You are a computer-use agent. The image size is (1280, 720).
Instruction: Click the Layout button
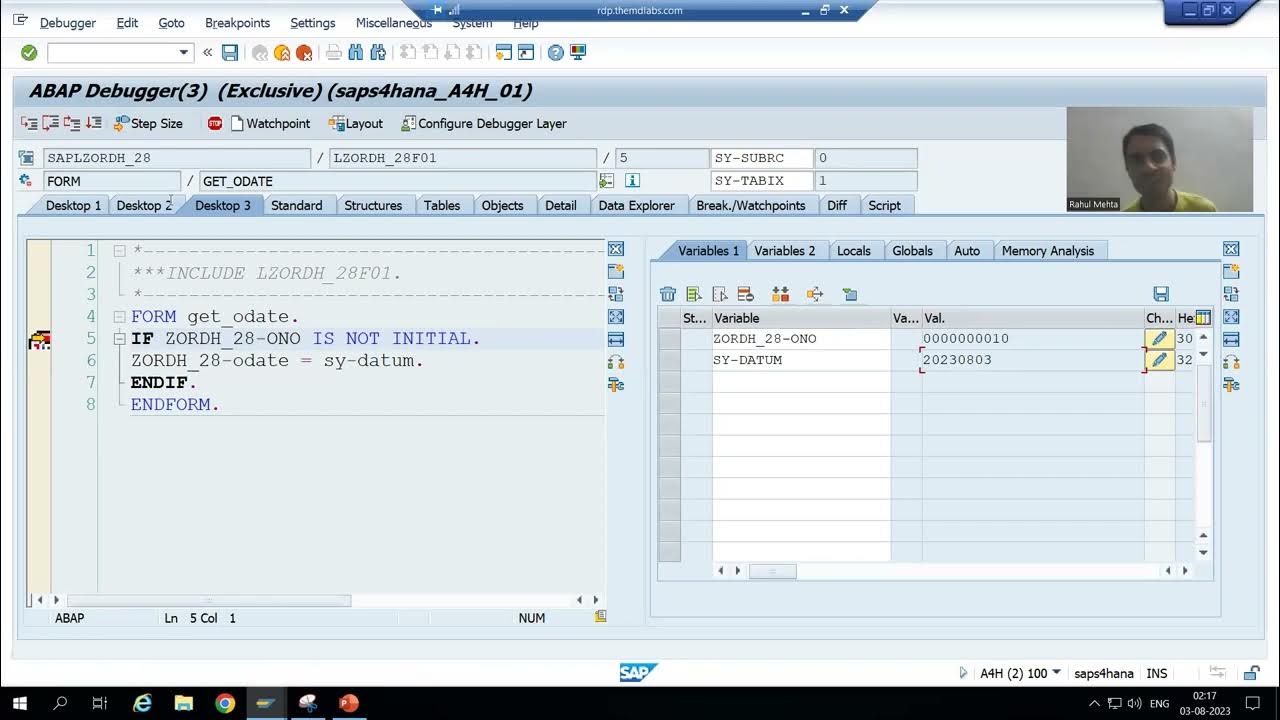356,123
